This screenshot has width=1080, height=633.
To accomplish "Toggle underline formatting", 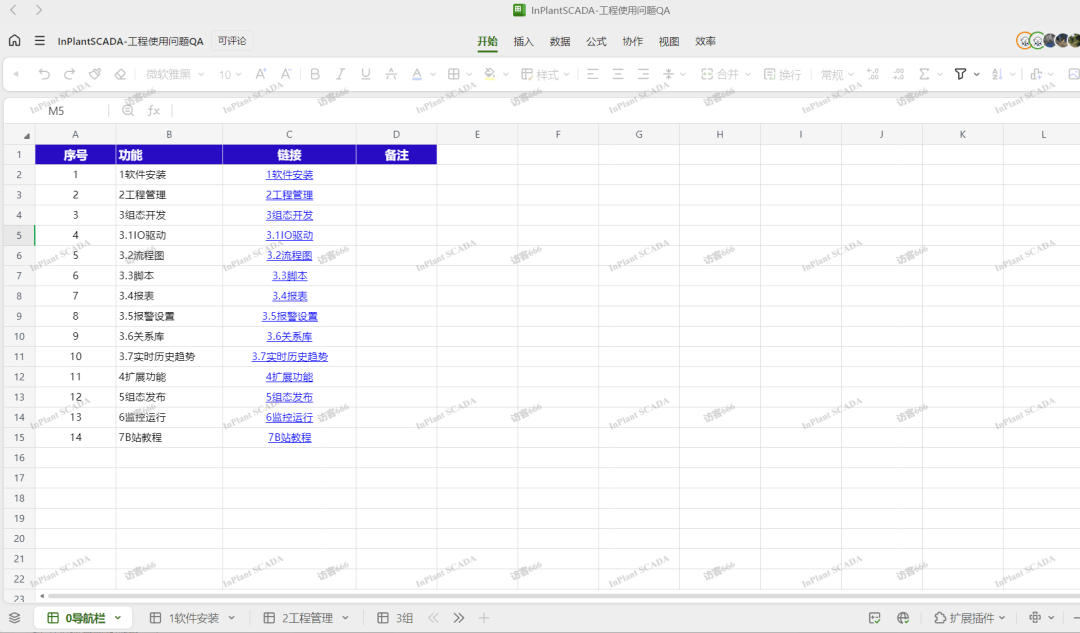I will click(366, 74).
